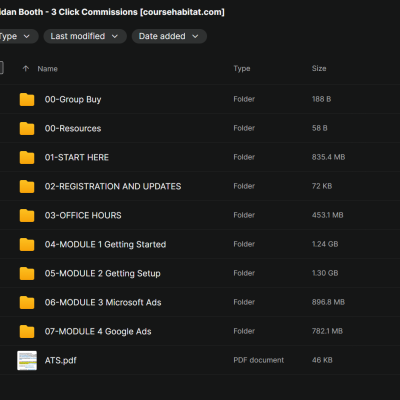Click the Size column header
Viewport: 400px width, 400px height.
point(319,68)
